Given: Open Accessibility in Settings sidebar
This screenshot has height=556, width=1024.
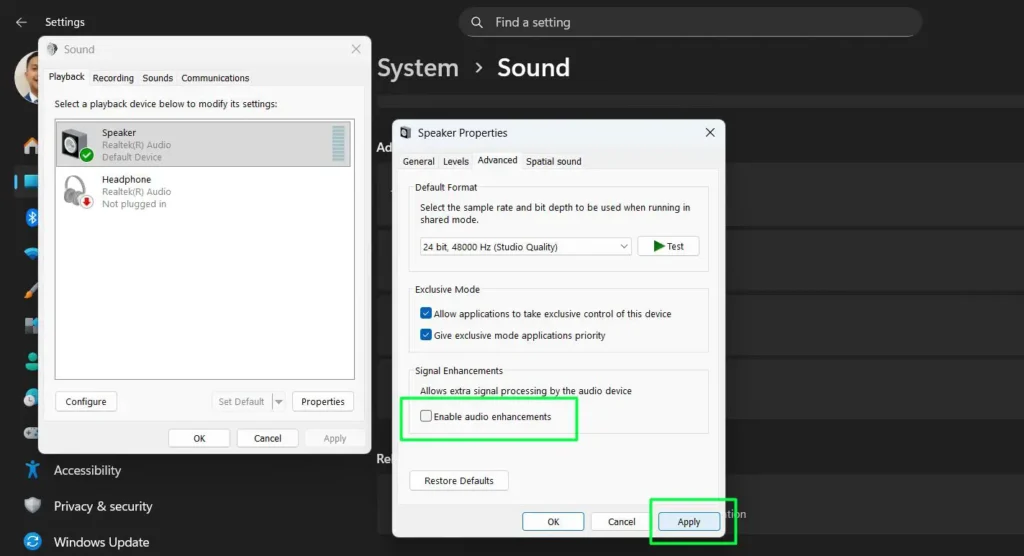Looking at the screenshot, I should [87, 470].
